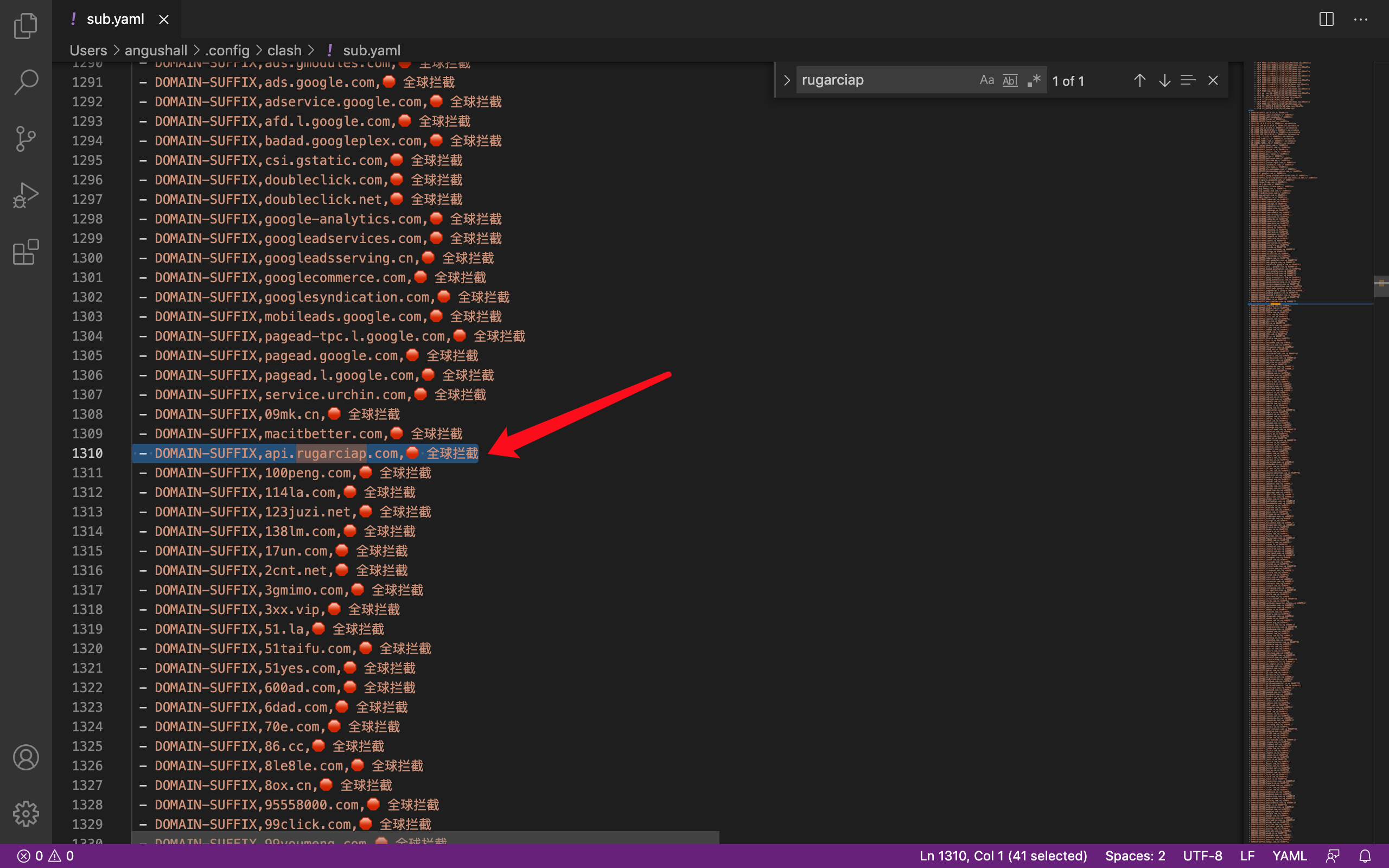
Task: Click the 1 of 1 match counter
Action: pyautogui.click(x=1068, y=81)
